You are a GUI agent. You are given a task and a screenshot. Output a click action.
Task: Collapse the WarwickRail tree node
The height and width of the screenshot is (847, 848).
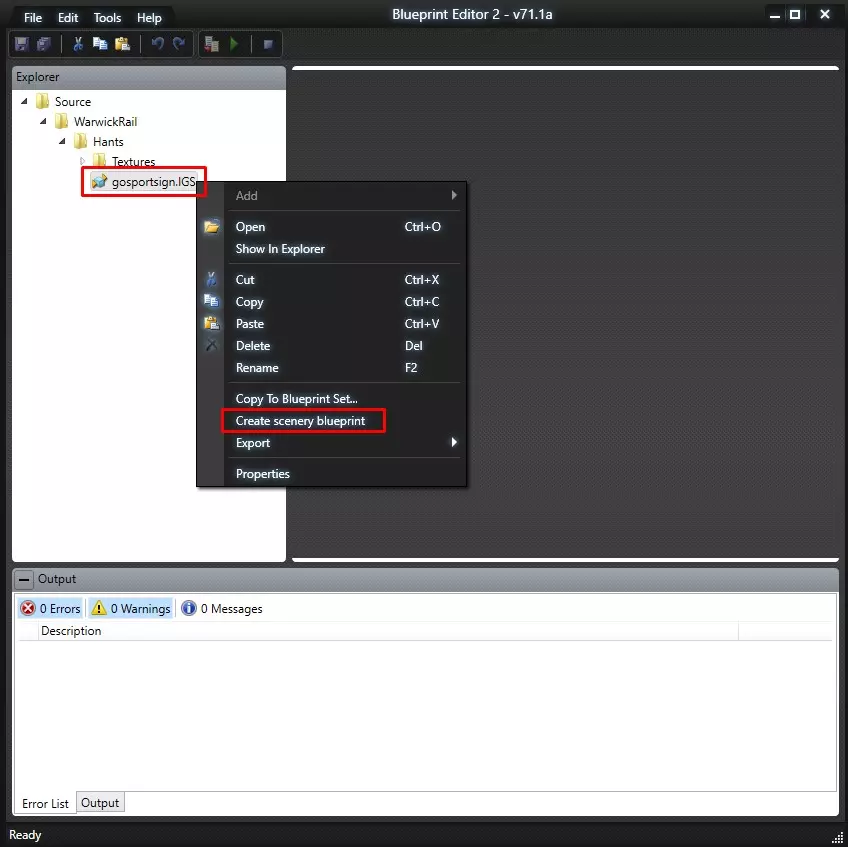[43, 121]
